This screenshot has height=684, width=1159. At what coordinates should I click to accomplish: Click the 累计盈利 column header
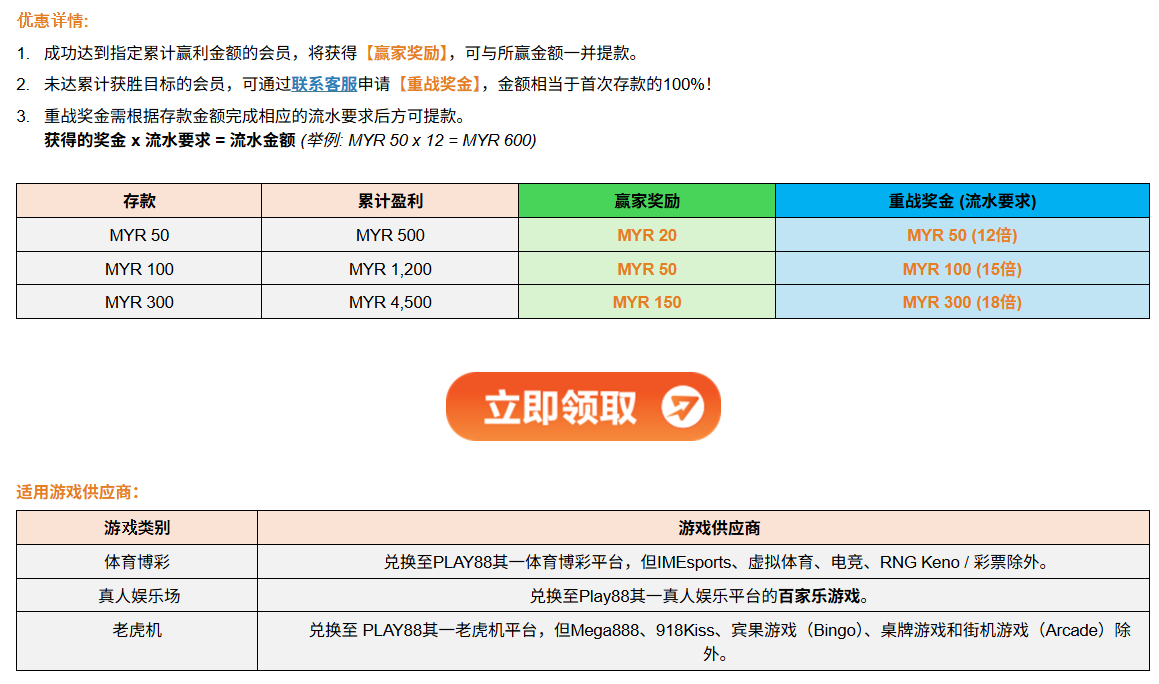coord(390,201)
